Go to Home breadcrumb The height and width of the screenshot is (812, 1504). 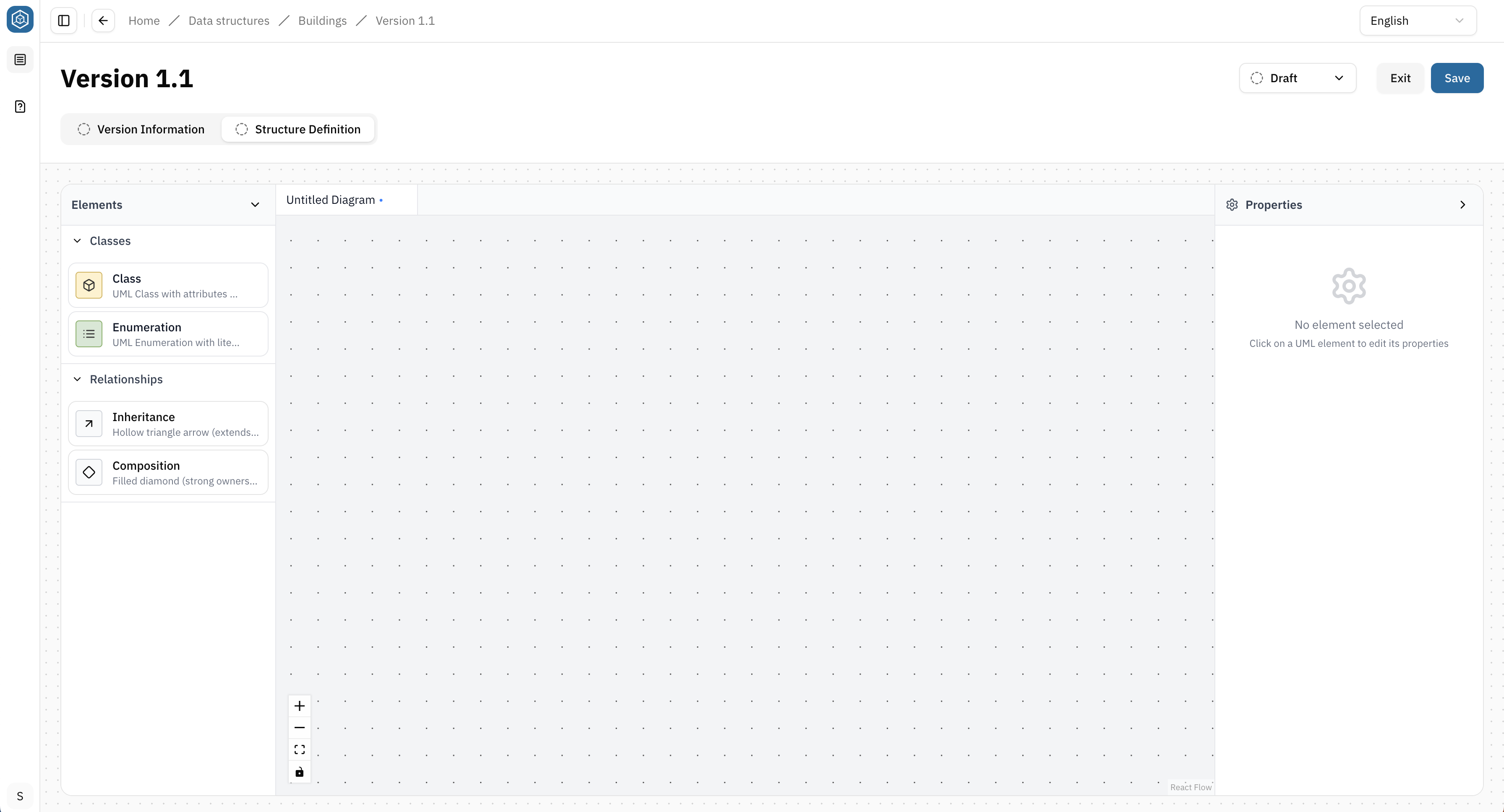pyautogui.click(x=144, y=21)
